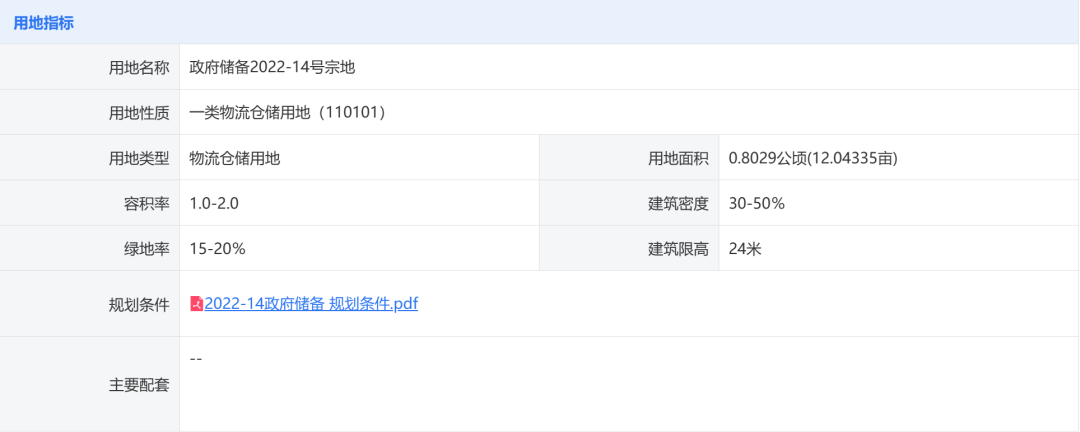This screenshot has width=1080, height=432.
Task: Select the 用地类型 label
Action: click(138, 158)
